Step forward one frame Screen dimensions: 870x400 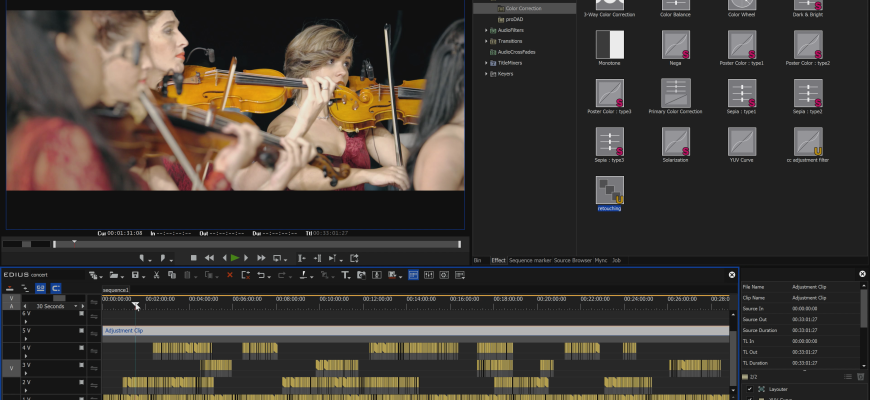pos(246,258)
